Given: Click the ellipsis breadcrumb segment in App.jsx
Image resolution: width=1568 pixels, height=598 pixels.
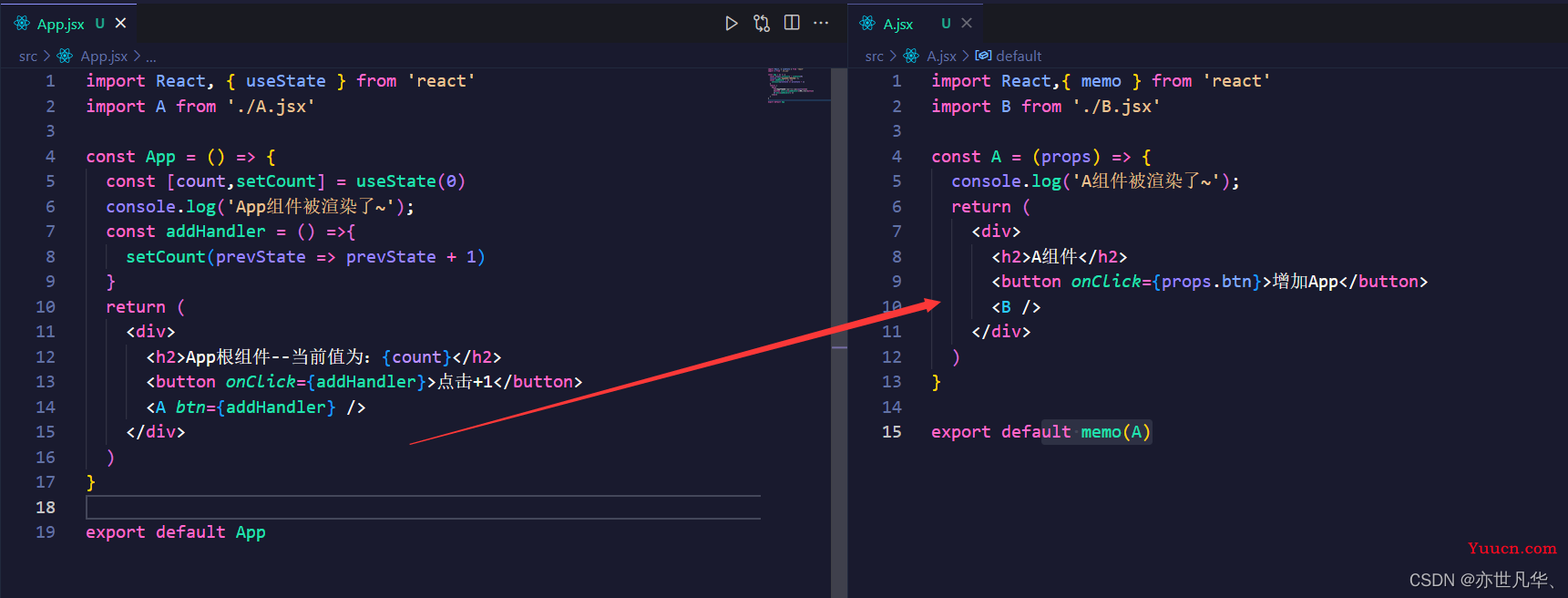Looking at the screenshot, I should coord(151,57).
